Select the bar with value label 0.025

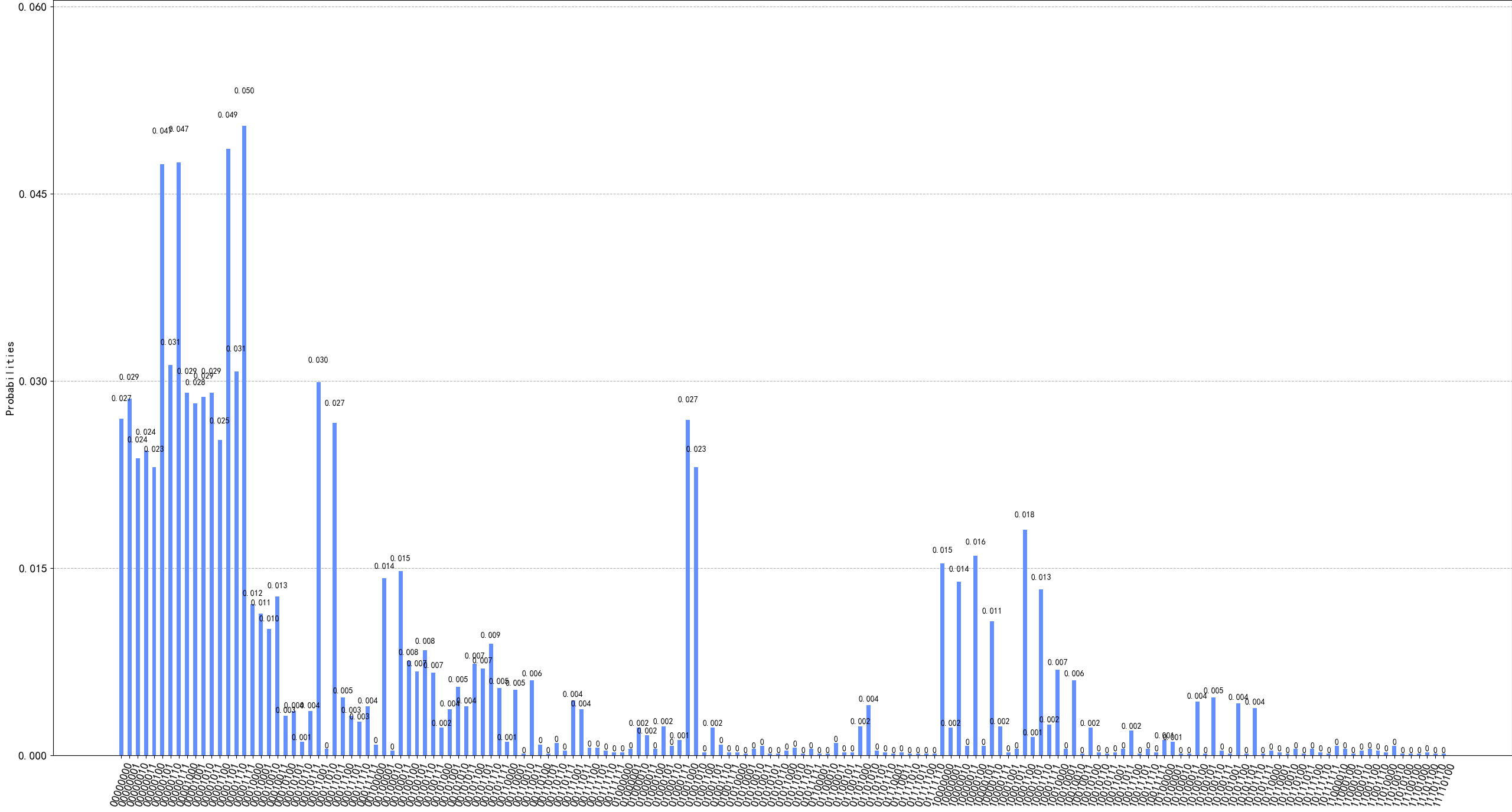tap(220, 597)
